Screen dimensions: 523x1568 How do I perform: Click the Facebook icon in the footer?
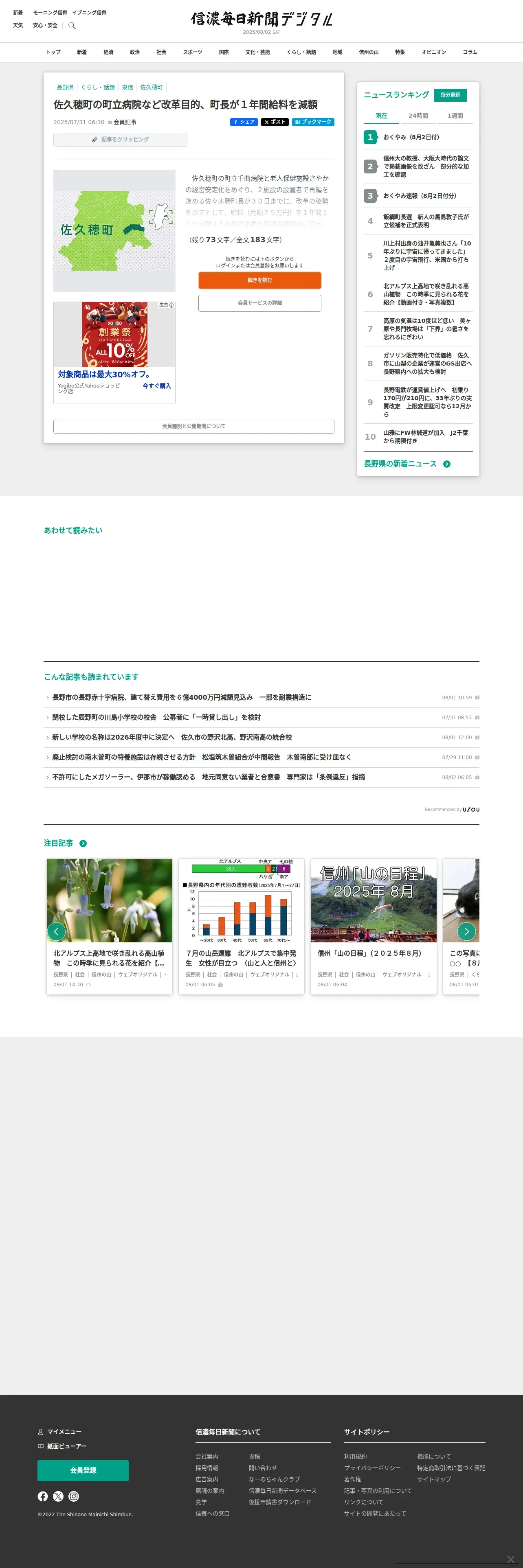[43, 1496]
